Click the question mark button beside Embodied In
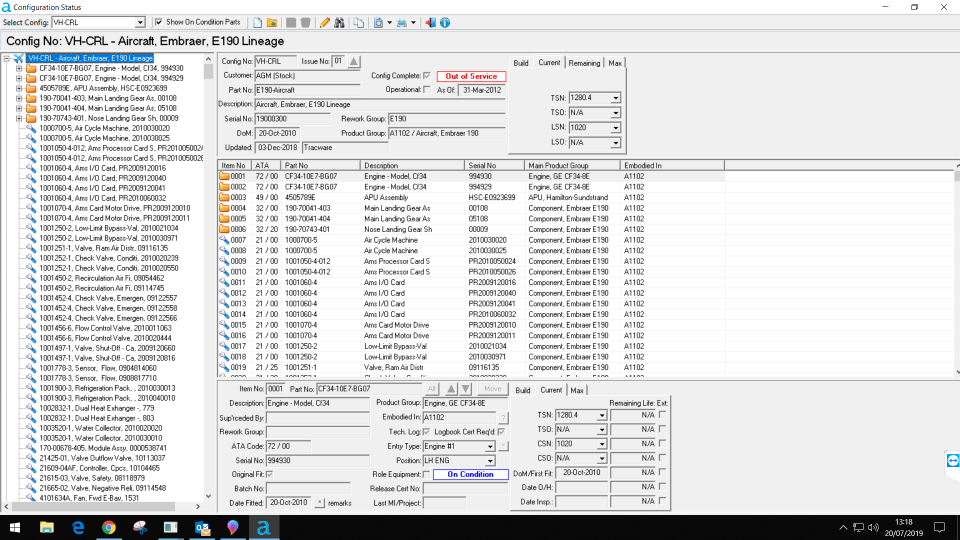960x540 pixels. pos(503,418)
